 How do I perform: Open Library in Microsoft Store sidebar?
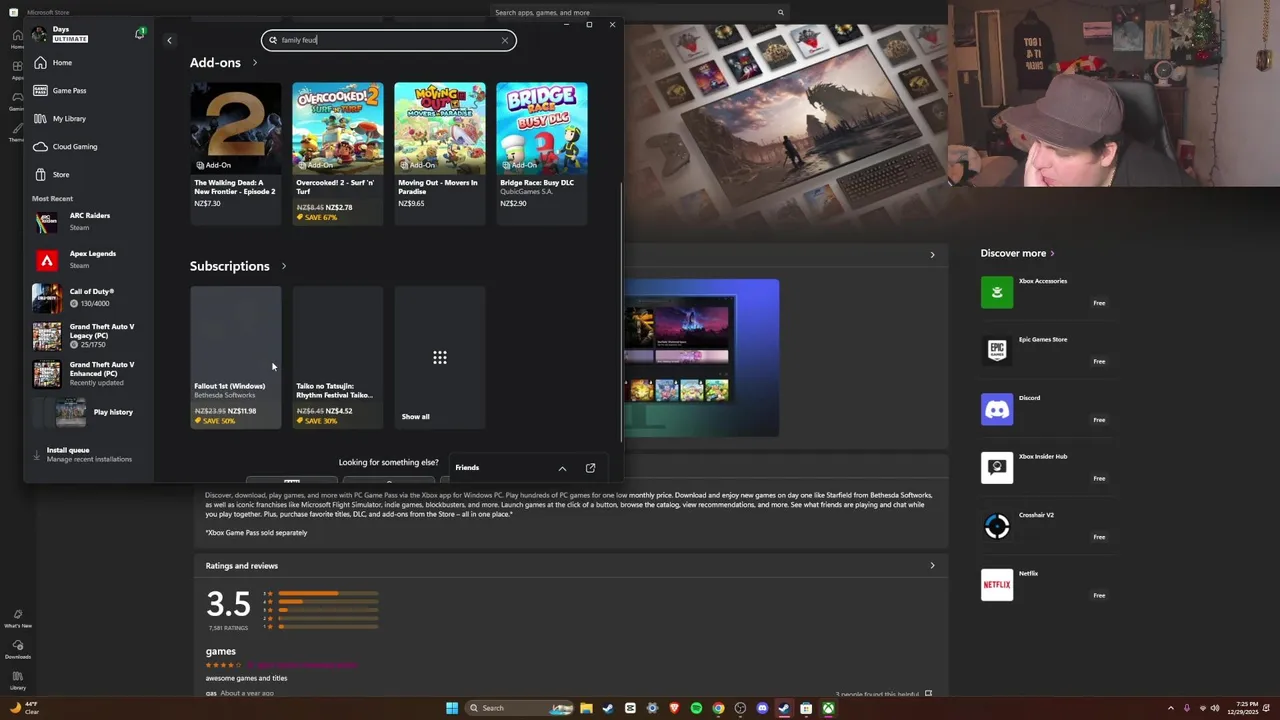click(17, 681)
